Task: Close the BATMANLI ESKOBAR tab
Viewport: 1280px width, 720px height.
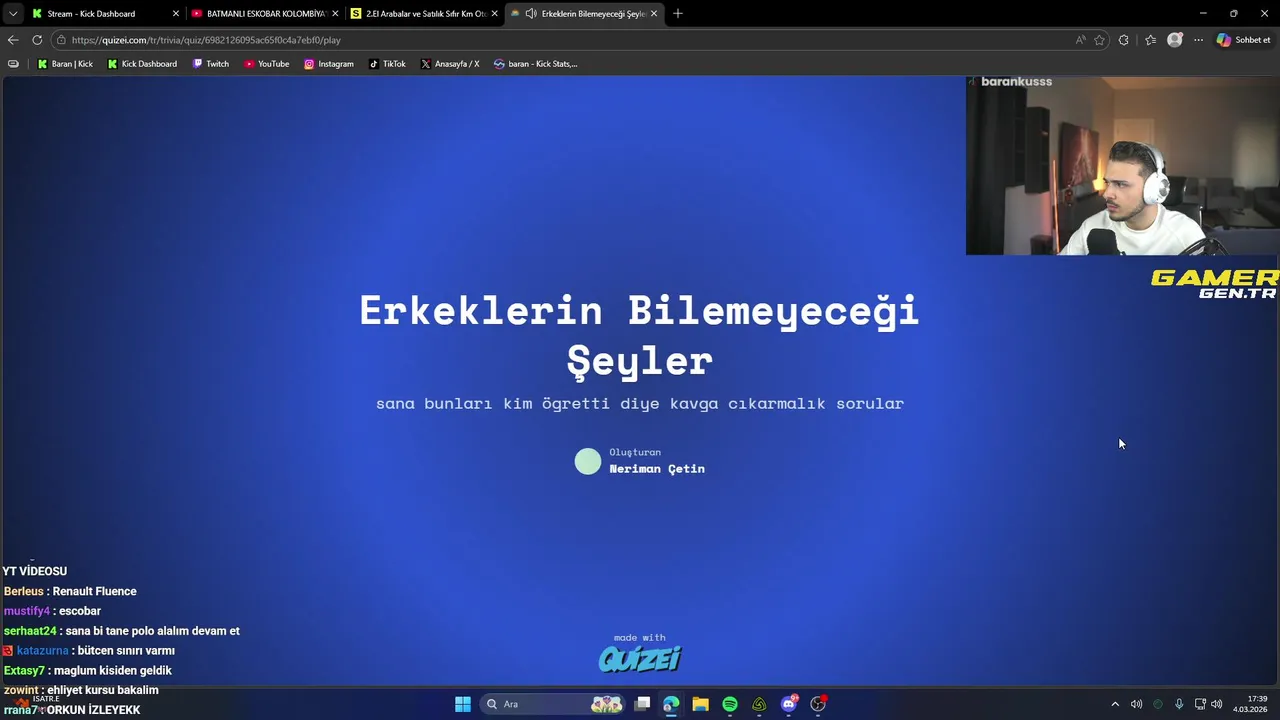Action: 335,13
